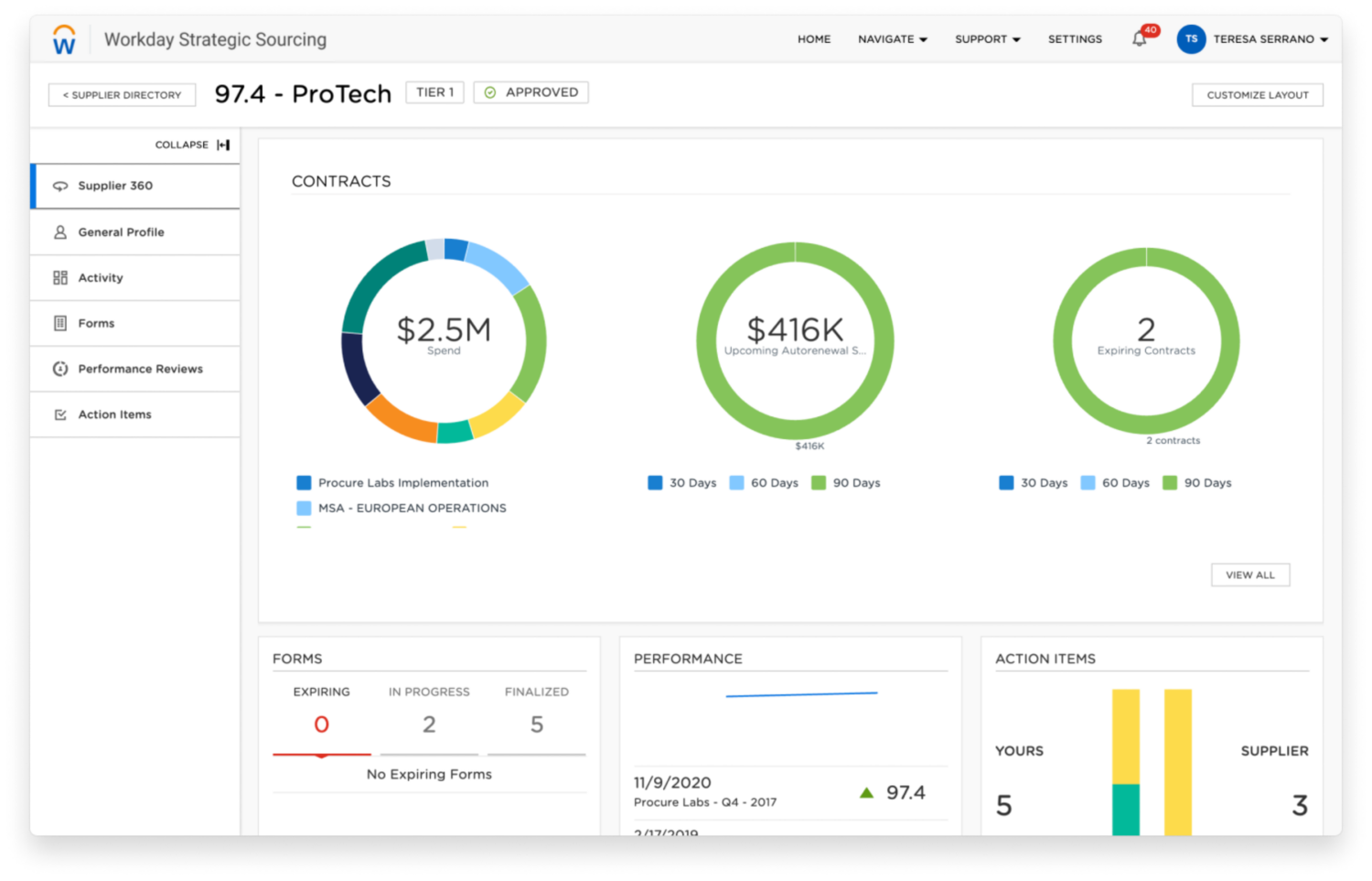Open the Activity section

[101, 277]
